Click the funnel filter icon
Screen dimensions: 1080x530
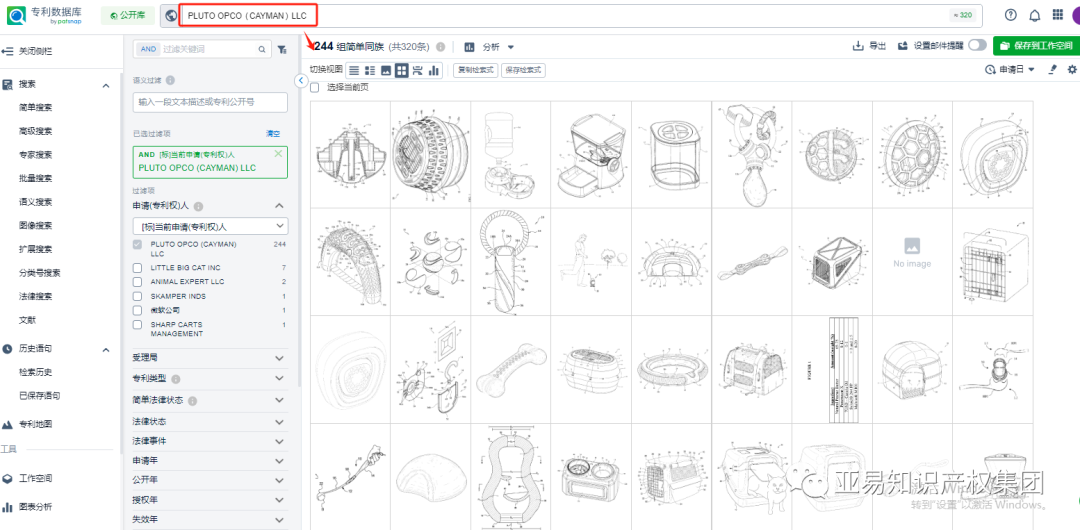pyautogui.click(x=282, y=49)
